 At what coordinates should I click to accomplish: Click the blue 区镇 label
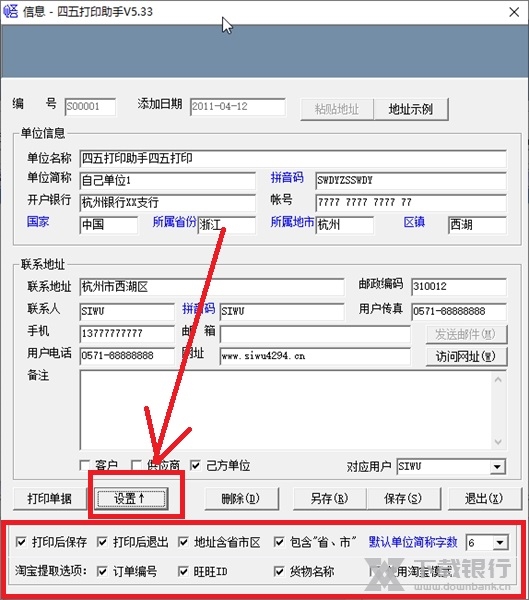pos(414,222)
